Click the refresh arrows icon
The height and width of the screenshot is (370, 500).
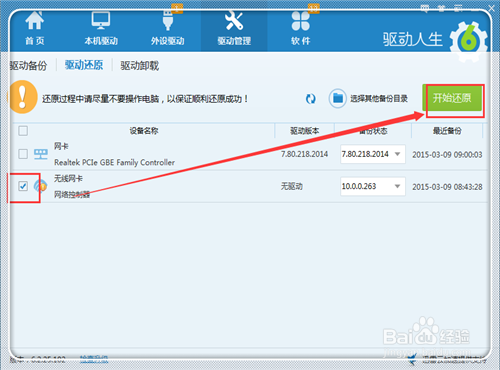point(310,99)
